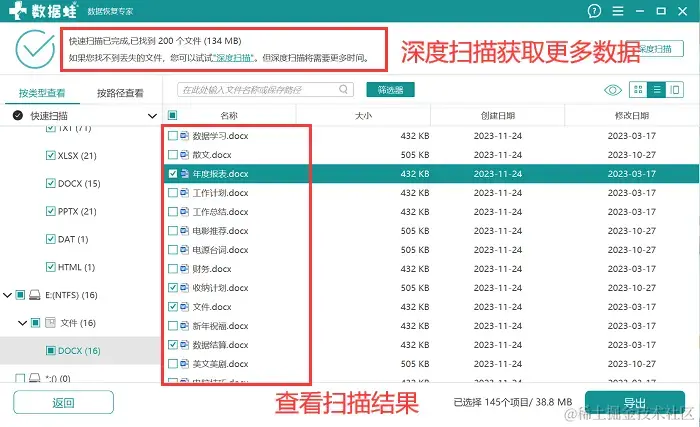The height and width of the screenshot is (427, 700).
Task: Click the 导出 export button
Action: click(634, 403)
